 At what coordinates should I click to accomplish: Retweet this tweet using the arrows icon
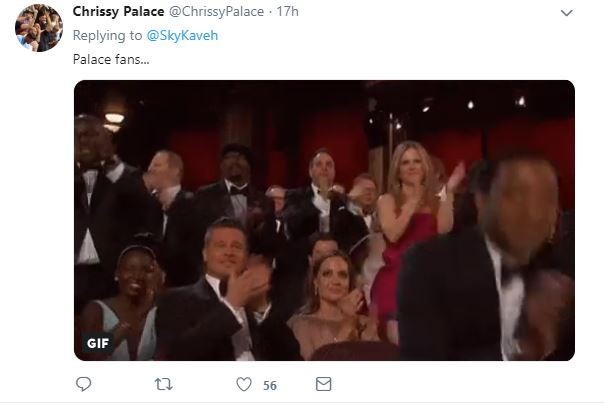pyautogui.click(x=162, y=384)
